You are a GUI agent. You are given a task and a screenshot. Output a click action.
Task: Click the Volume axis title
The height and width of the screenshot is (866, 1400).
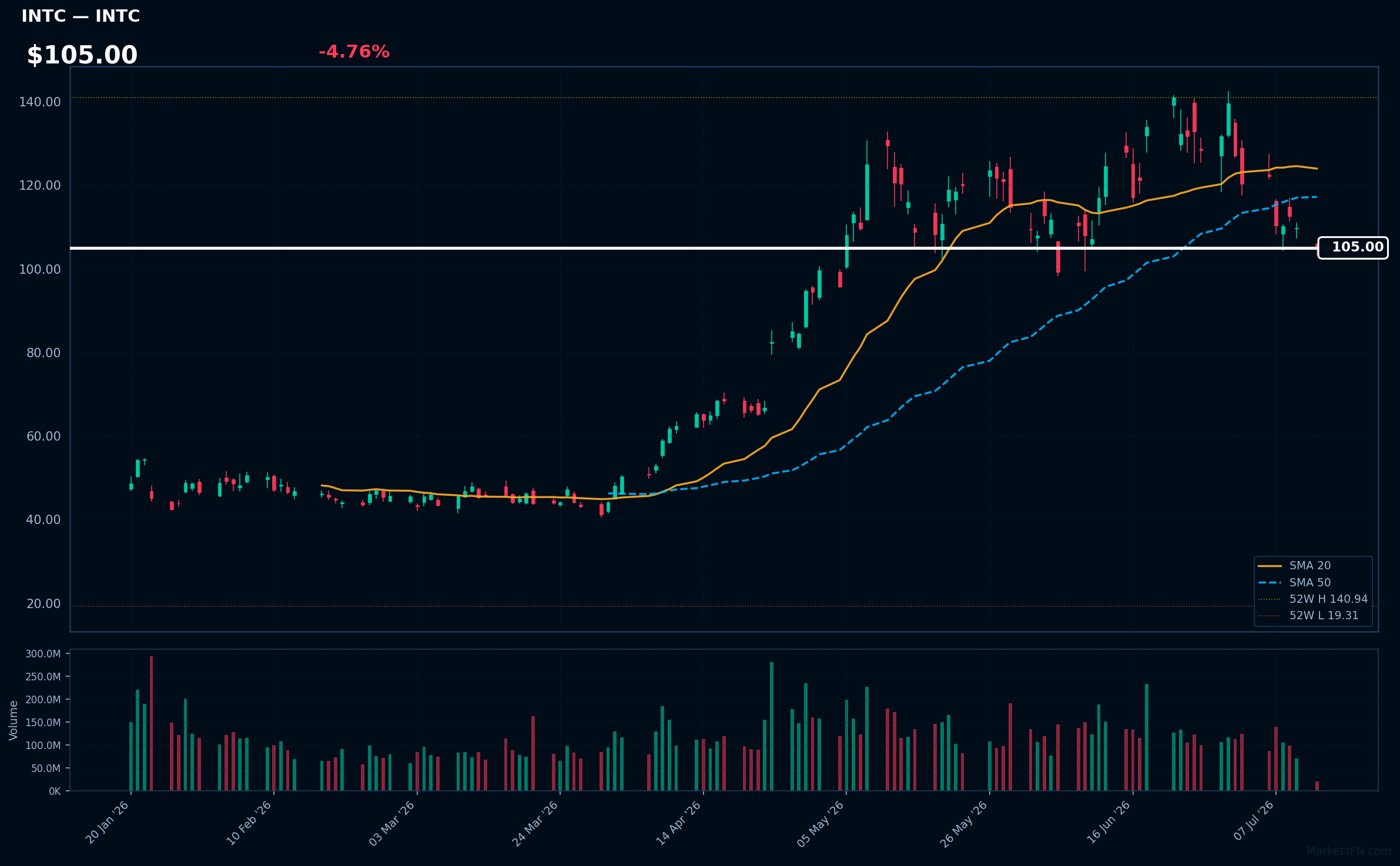pos(14,720)
